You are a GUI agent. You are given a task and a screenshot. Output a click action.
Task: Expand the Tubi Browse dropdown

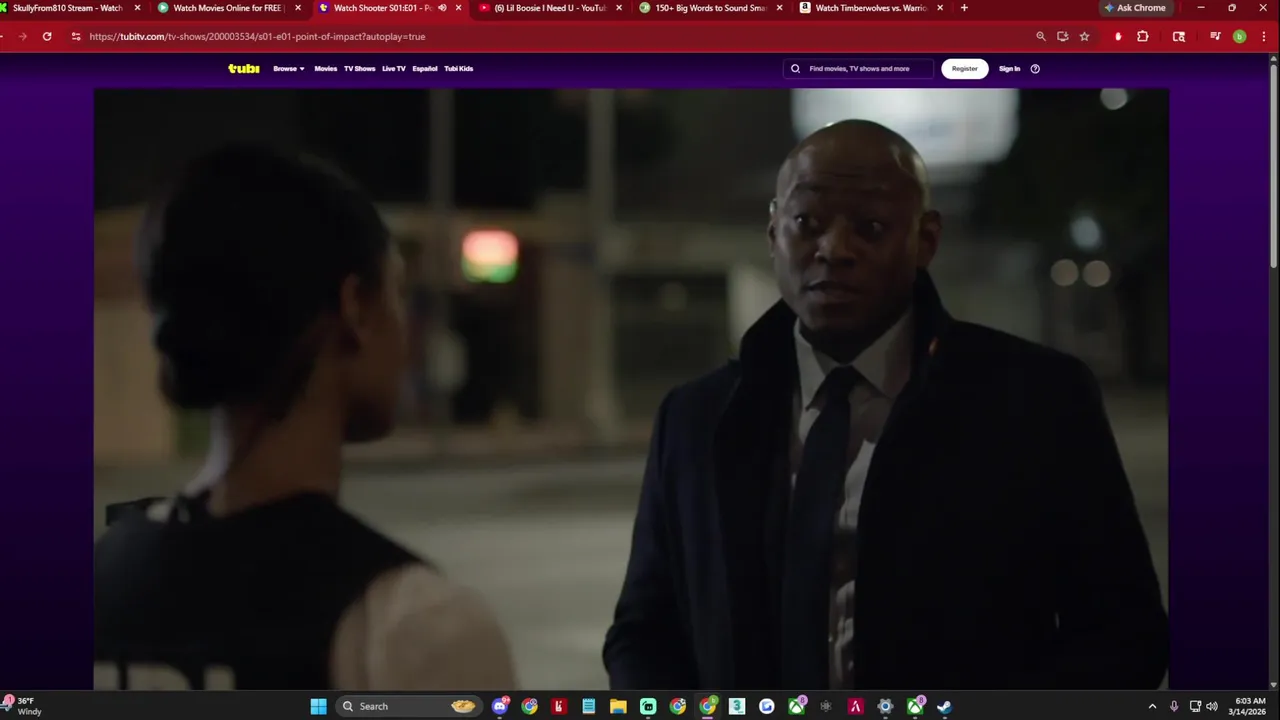[289, 69]
